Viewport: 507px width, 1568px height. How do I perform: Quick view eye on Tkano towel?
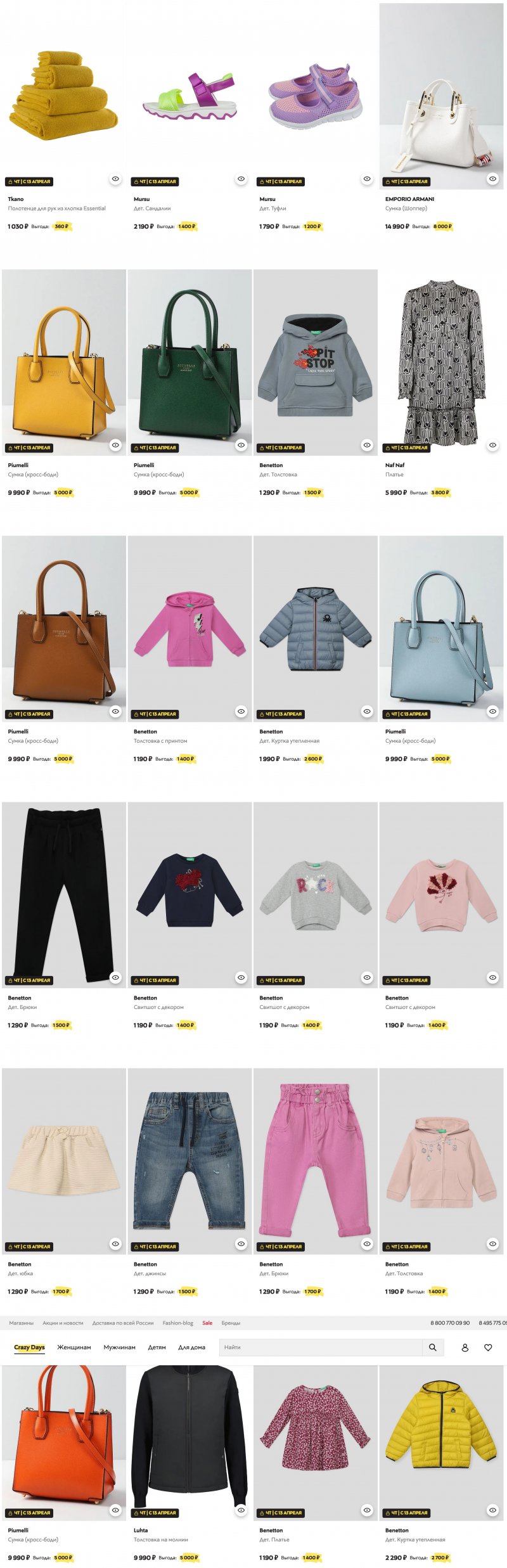click(115, 179)
